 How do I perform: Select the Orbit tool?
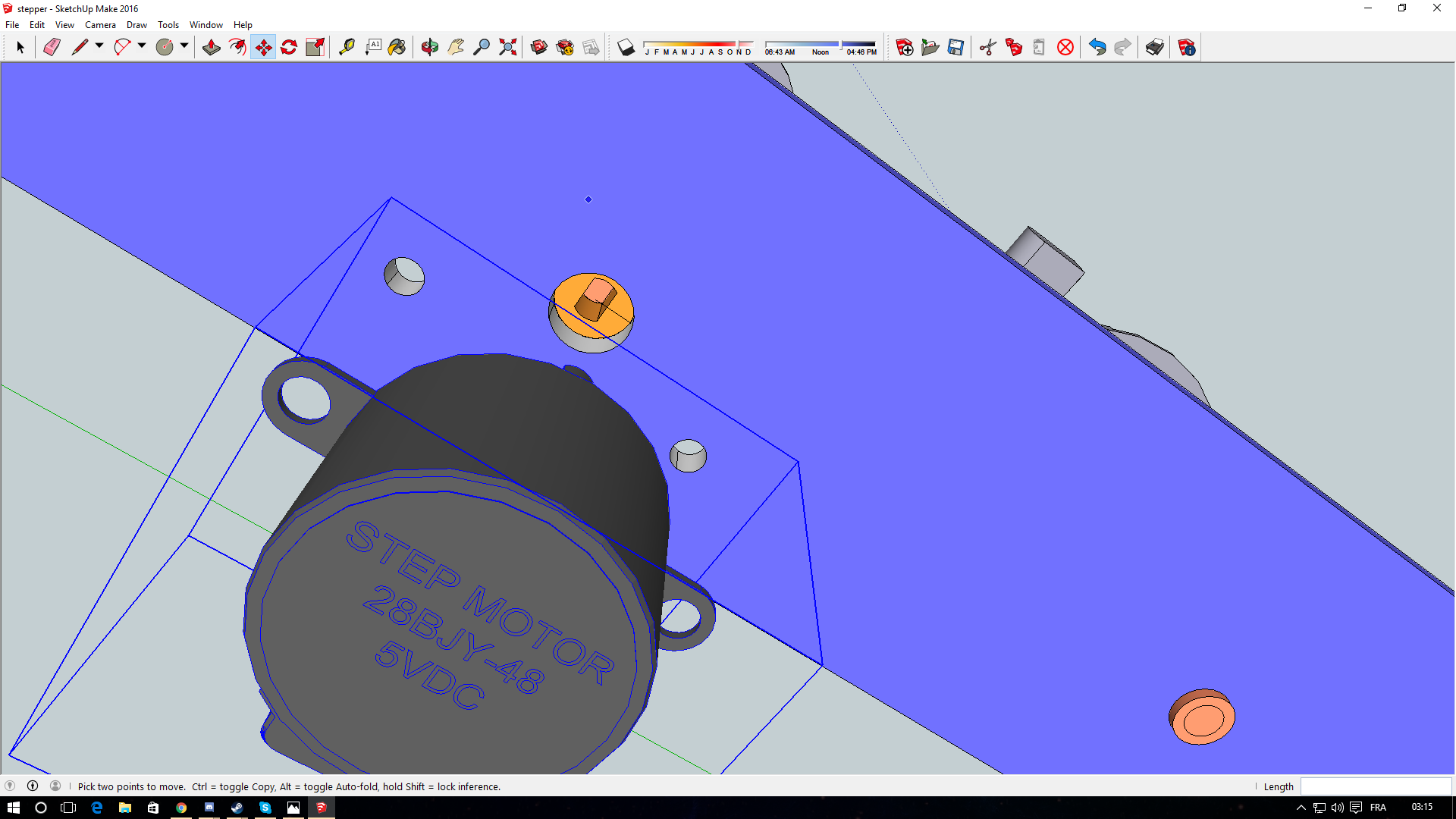[x=430, y=47]
